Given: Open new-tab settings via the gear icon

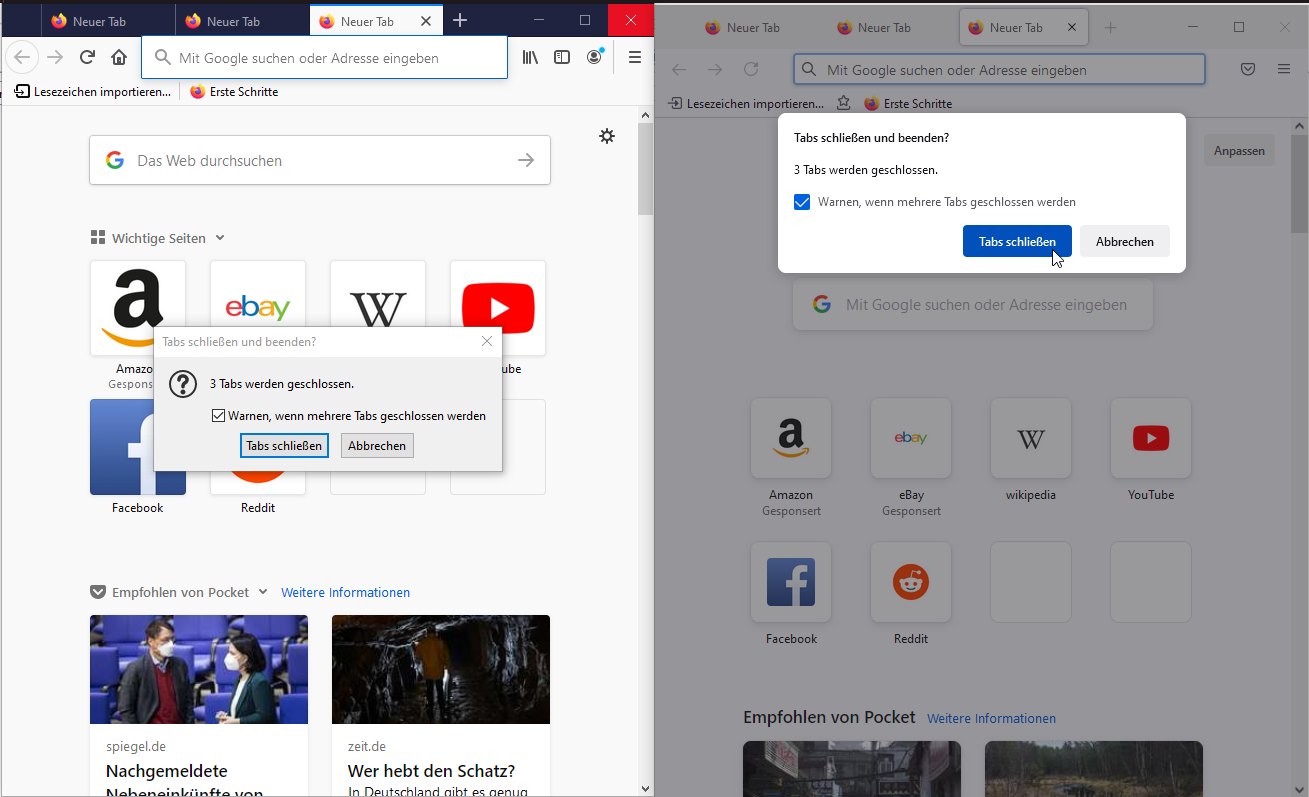Looking at the screenshot, I should (607, 136).
